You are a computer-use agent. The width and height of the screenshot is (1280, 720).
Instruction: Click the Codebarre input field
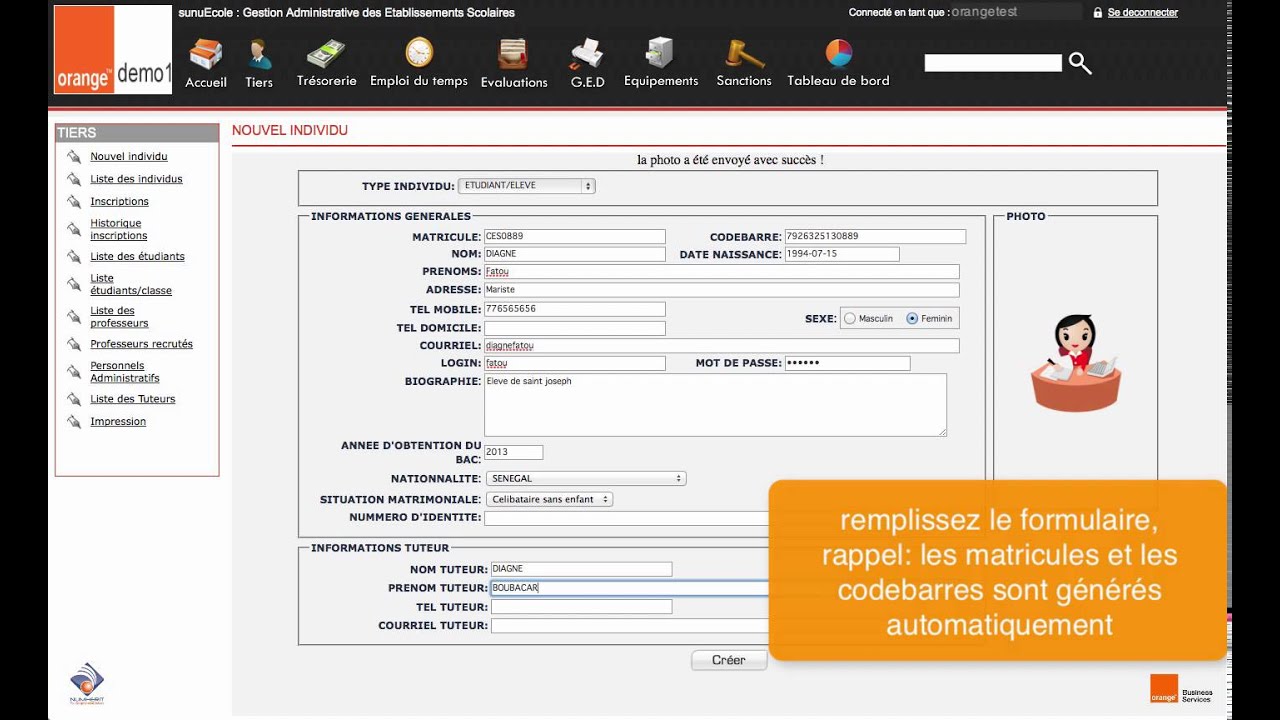[x=875, y=237]
